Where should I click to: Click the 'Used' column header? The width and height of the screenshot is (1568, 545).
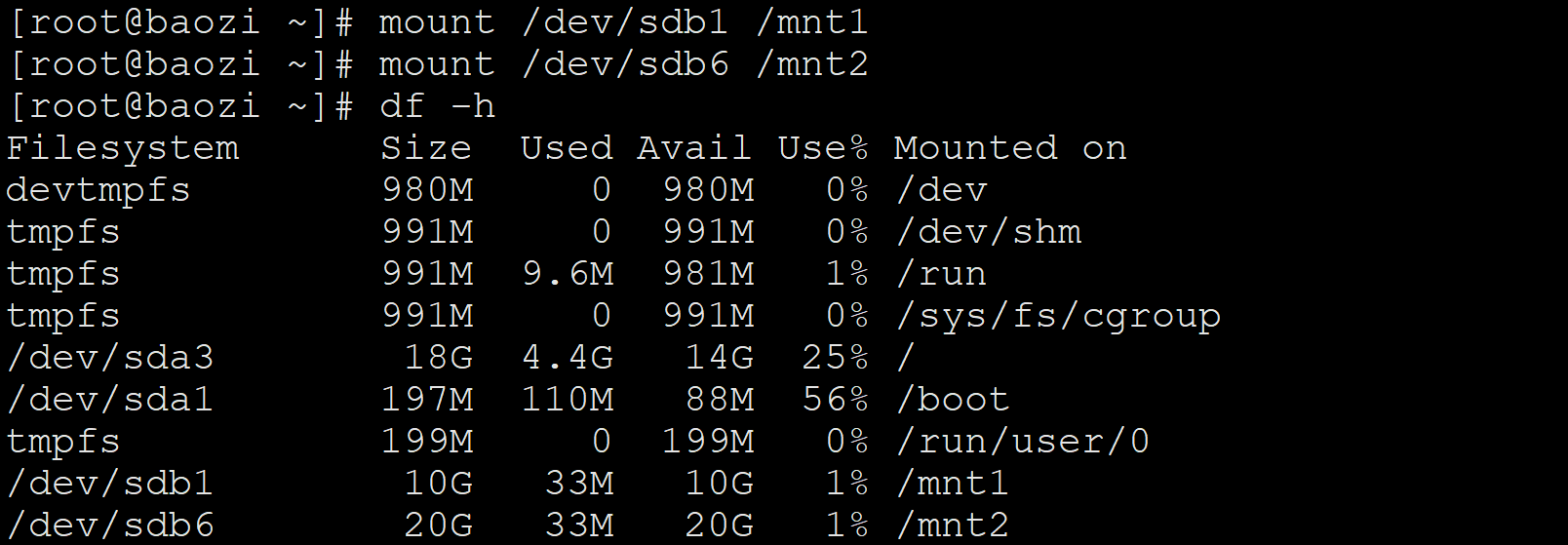pos(567,148)
